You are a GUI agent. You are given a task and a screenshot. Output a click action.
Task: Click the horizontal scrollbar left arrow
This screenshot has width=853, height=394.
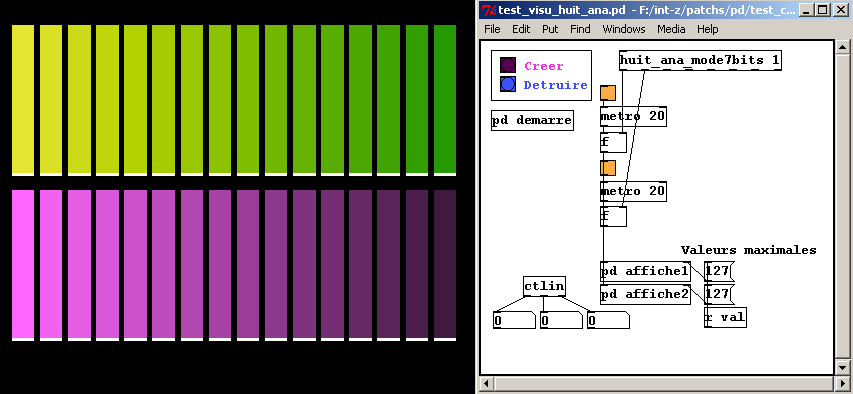[486, 383]
